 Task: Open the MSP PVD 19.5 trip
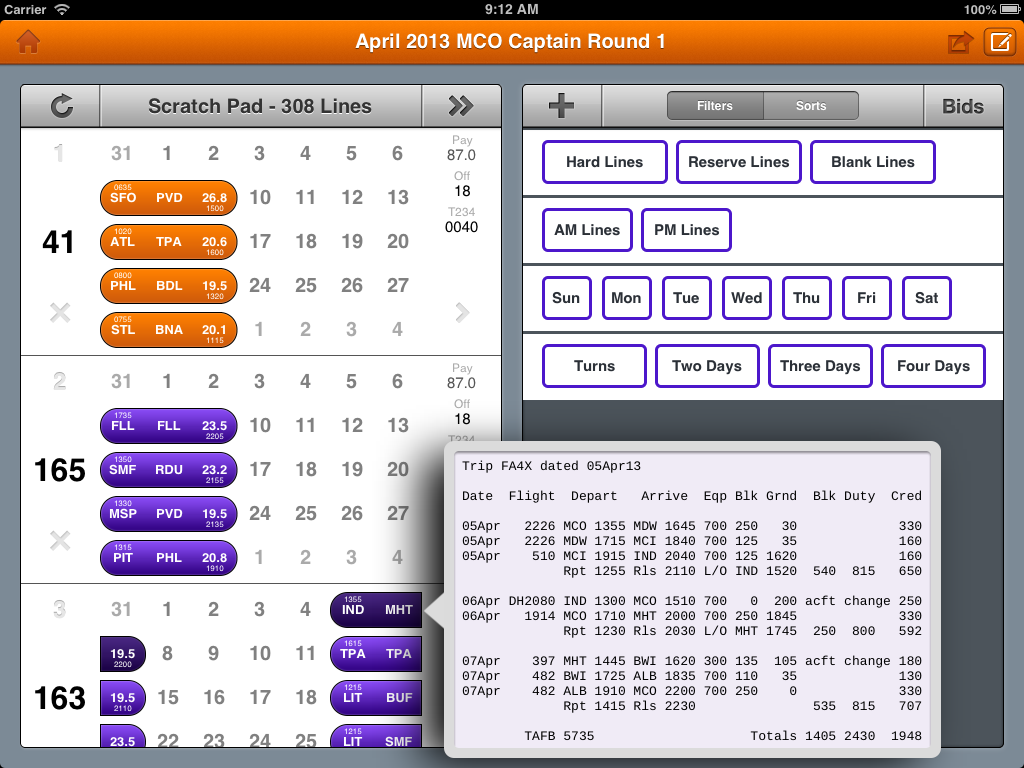[168, 514]
